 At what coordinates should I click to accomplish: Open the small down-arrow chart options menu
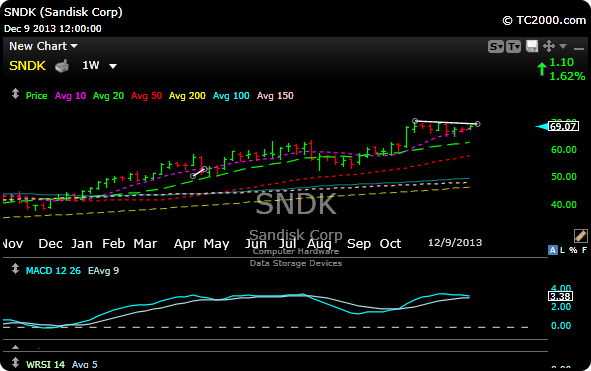click(x=563, y=46)
